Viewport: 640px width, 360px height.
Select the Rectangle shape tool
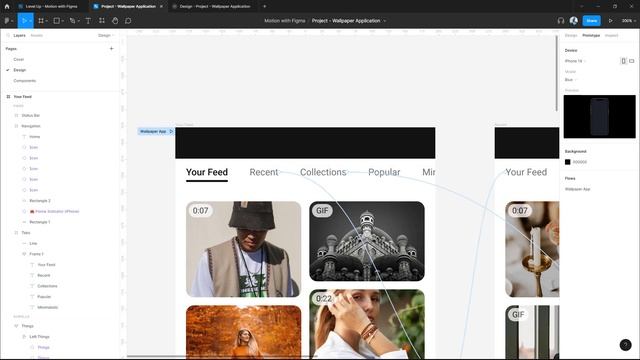click(57, 20)
